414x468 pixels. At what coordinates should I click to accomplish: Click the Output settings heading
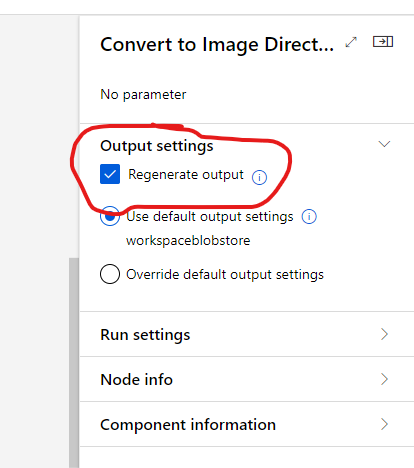coord(157,146)
